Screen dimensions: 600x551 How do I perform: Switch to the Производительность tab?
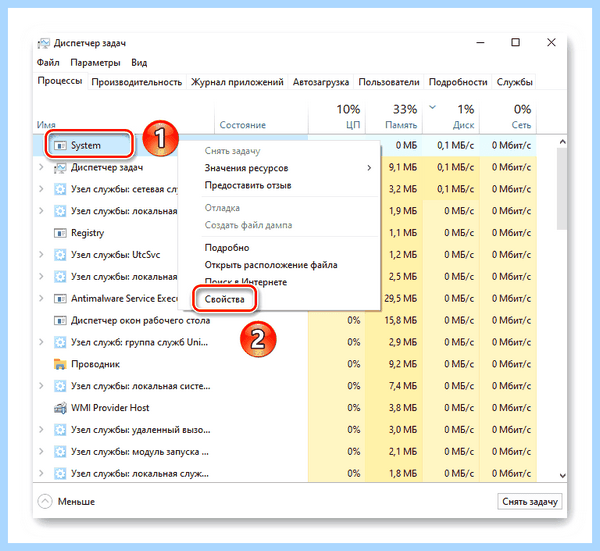pos(137,82)
